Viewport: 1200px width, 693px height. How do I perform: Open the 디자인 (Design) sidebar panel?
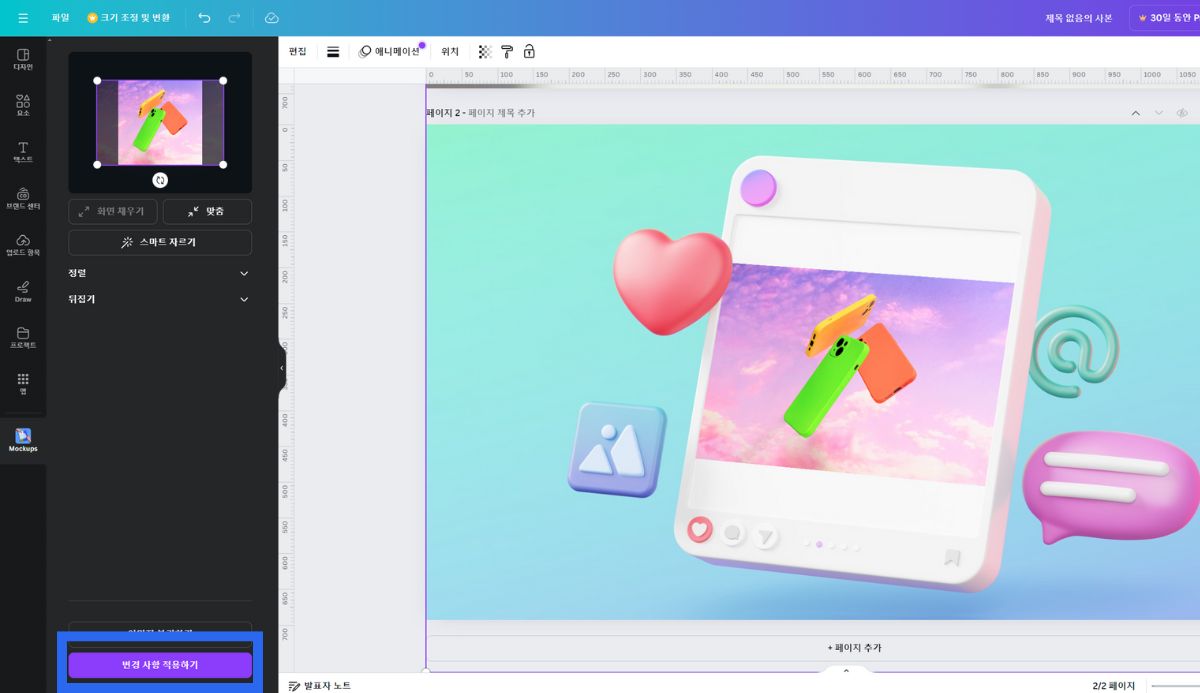pos(23,59)
